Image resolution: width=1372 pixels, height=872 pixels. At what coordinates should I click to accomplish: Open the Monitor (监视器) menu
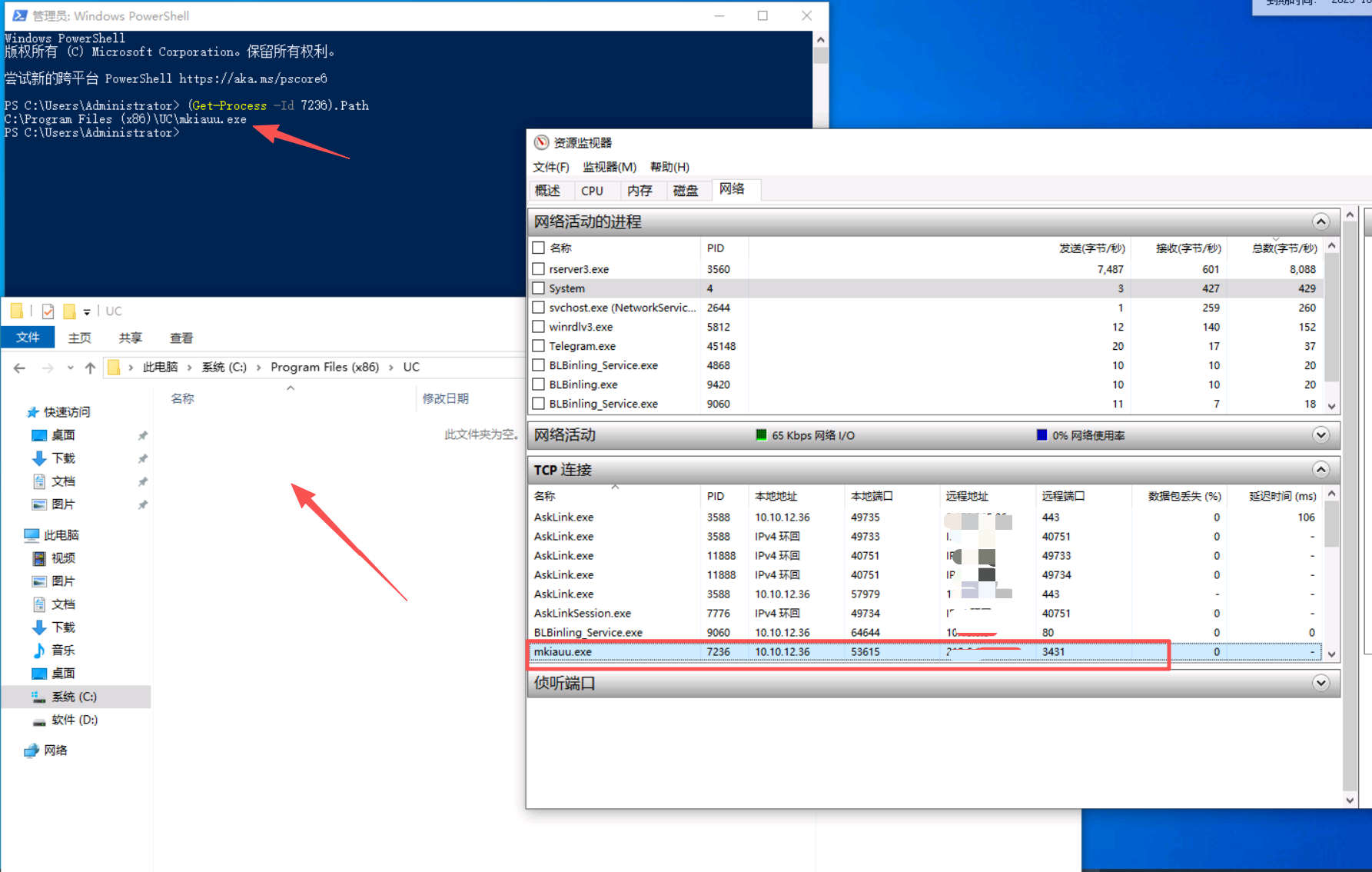click(x=609, y=167)
